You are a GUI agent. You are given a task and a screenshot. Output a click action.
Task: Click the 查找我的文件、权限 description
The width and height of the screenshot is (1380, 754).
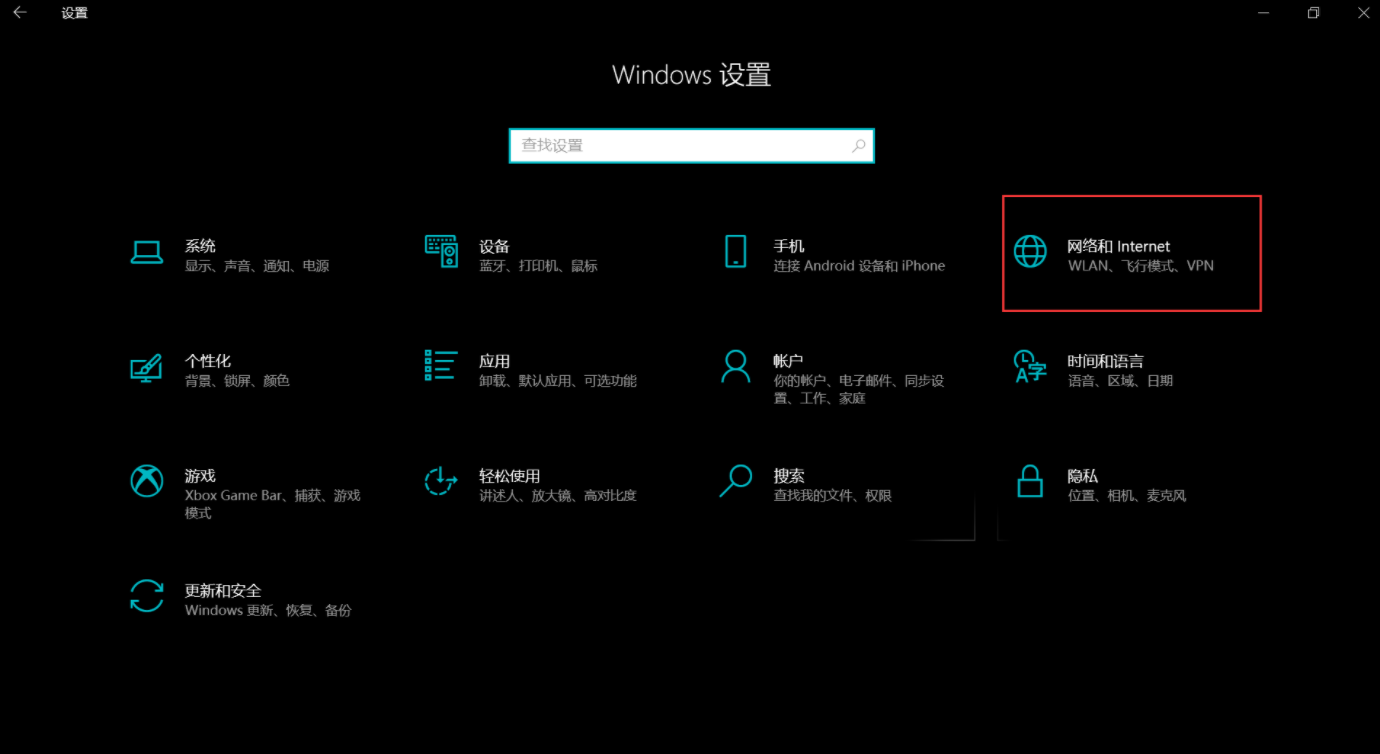pos(832,496)
